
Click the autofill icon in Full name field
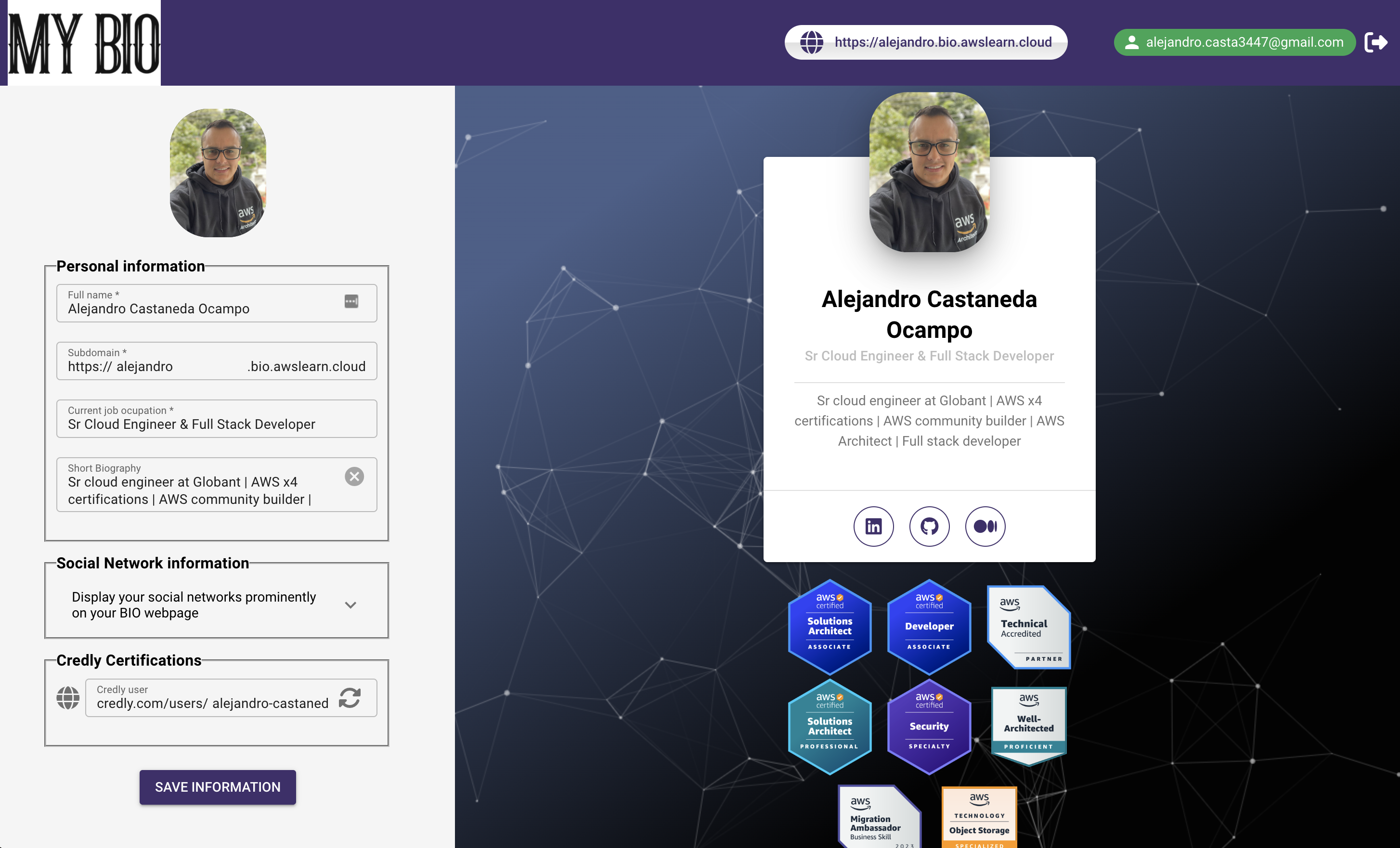[x=351, y=302]
